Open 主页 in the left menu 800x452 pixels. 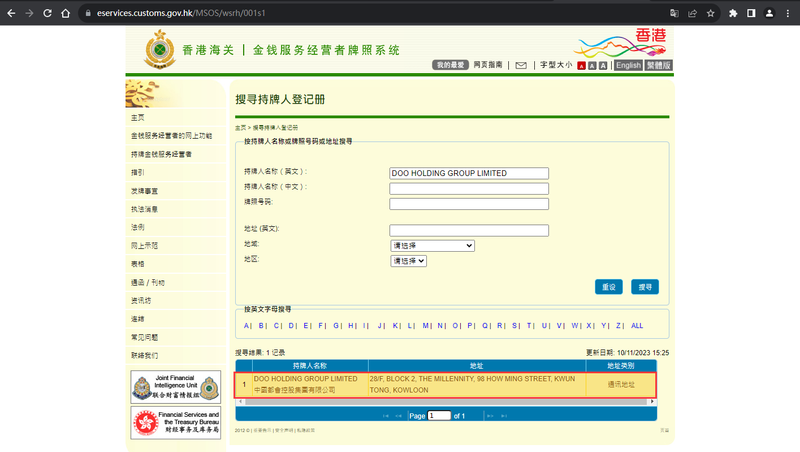138,118
